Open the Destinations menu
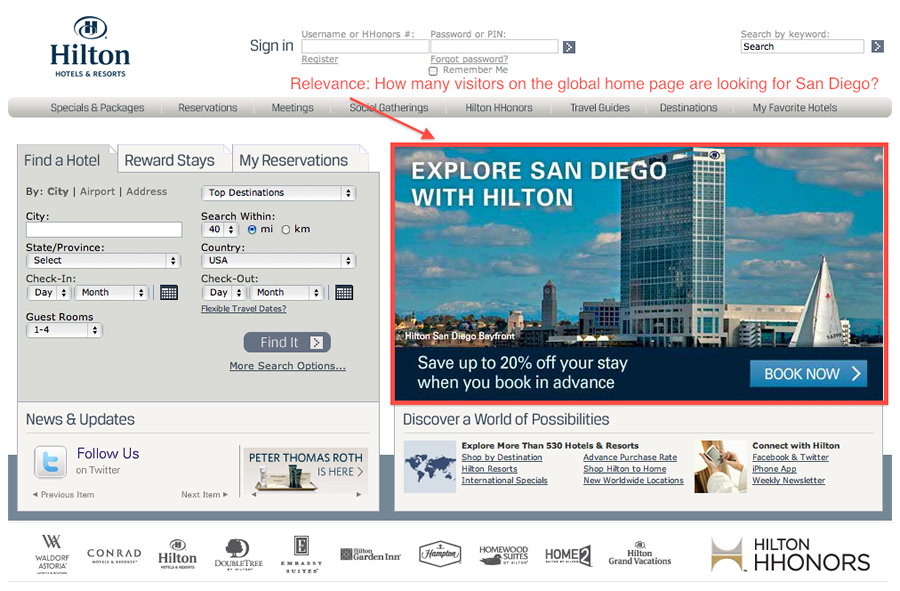This screenshot has height=591, width=900. pos(688,108)
